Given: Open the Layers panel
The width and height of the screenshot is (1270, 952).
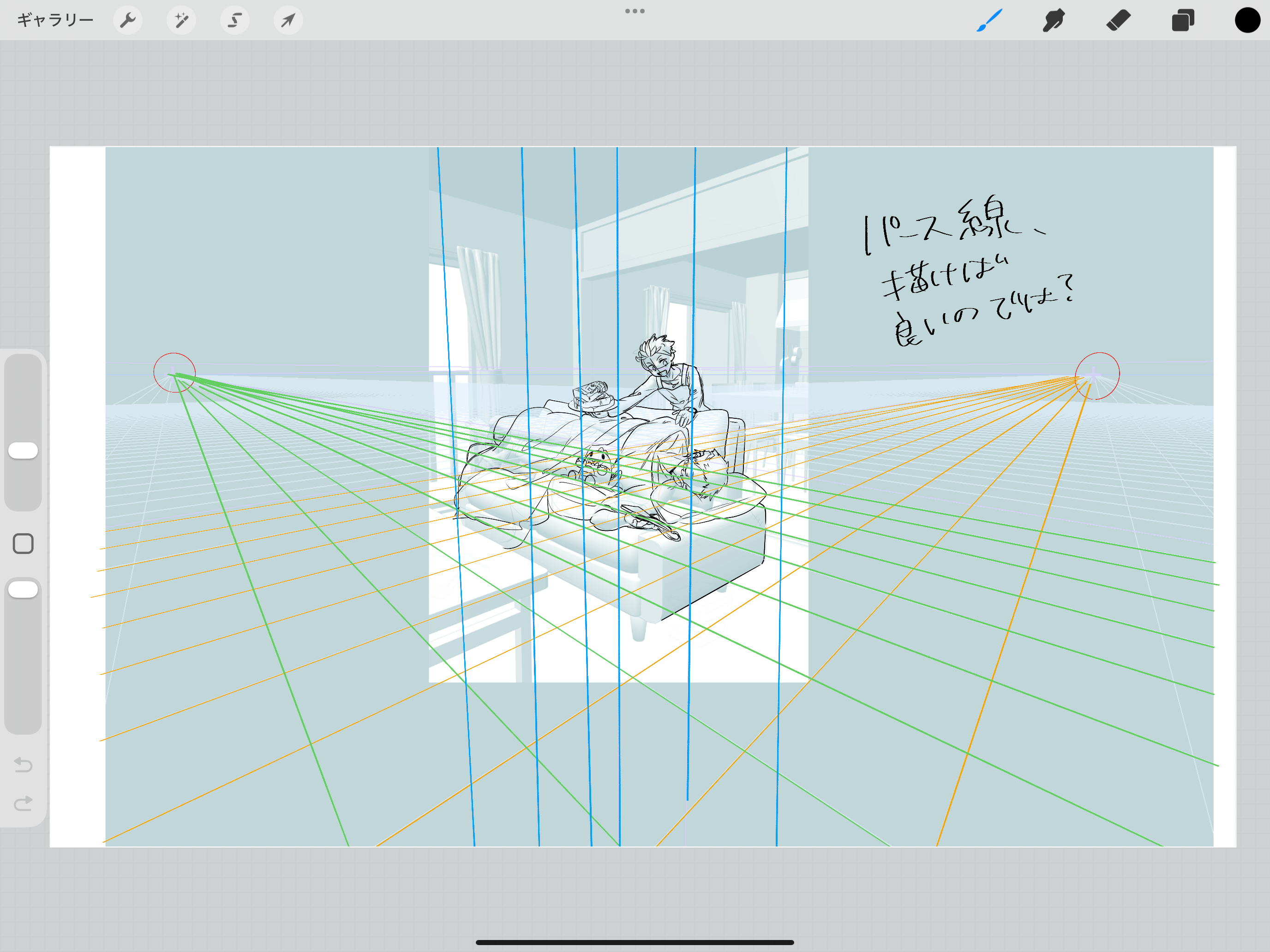Looking at the screenshot, I should tap(1183, 21).
